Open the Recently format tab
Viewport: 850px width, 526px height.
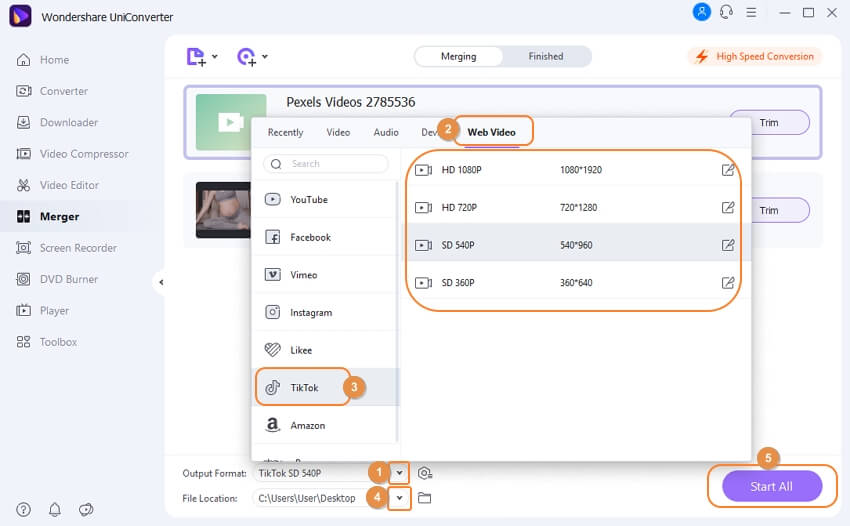(286, 132)
